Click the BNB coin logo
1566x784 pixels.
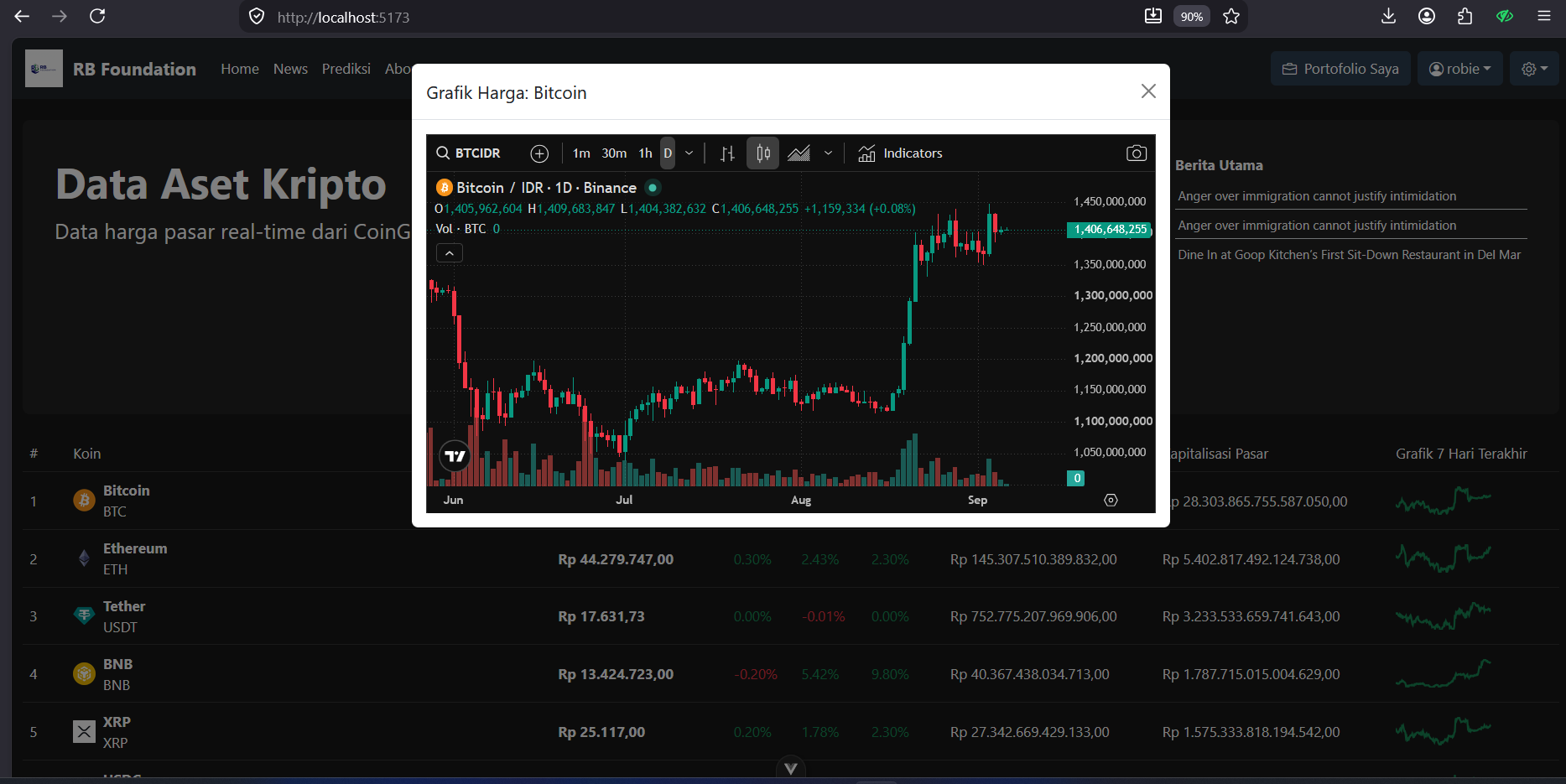click(x=84, y=674)
